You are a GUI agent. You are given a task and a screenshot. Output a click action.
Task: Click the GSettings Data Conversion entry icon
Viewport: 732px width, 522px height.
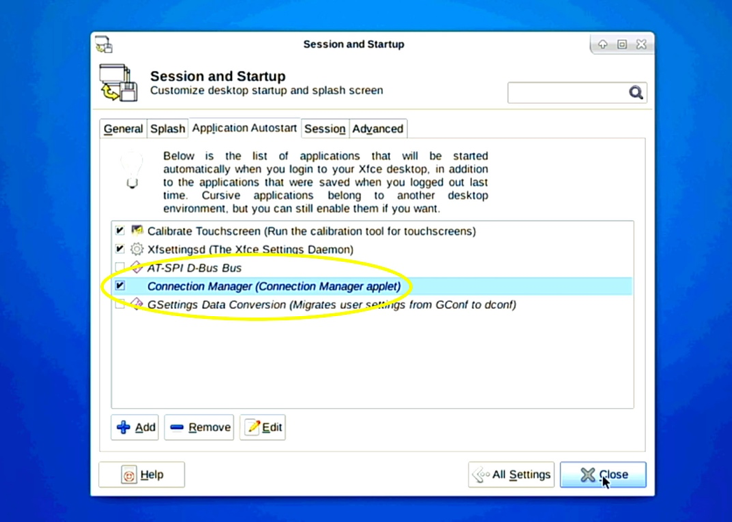(137, 304)
